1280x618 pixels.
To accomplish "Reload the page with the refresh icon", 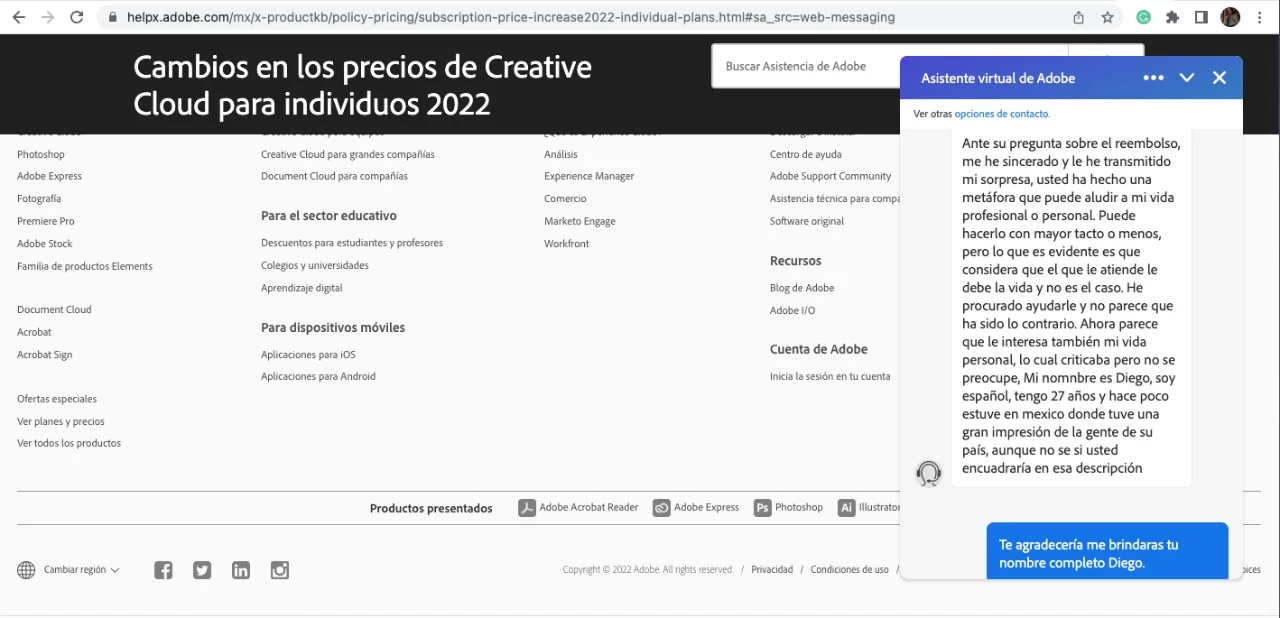I will click(77, 17).
